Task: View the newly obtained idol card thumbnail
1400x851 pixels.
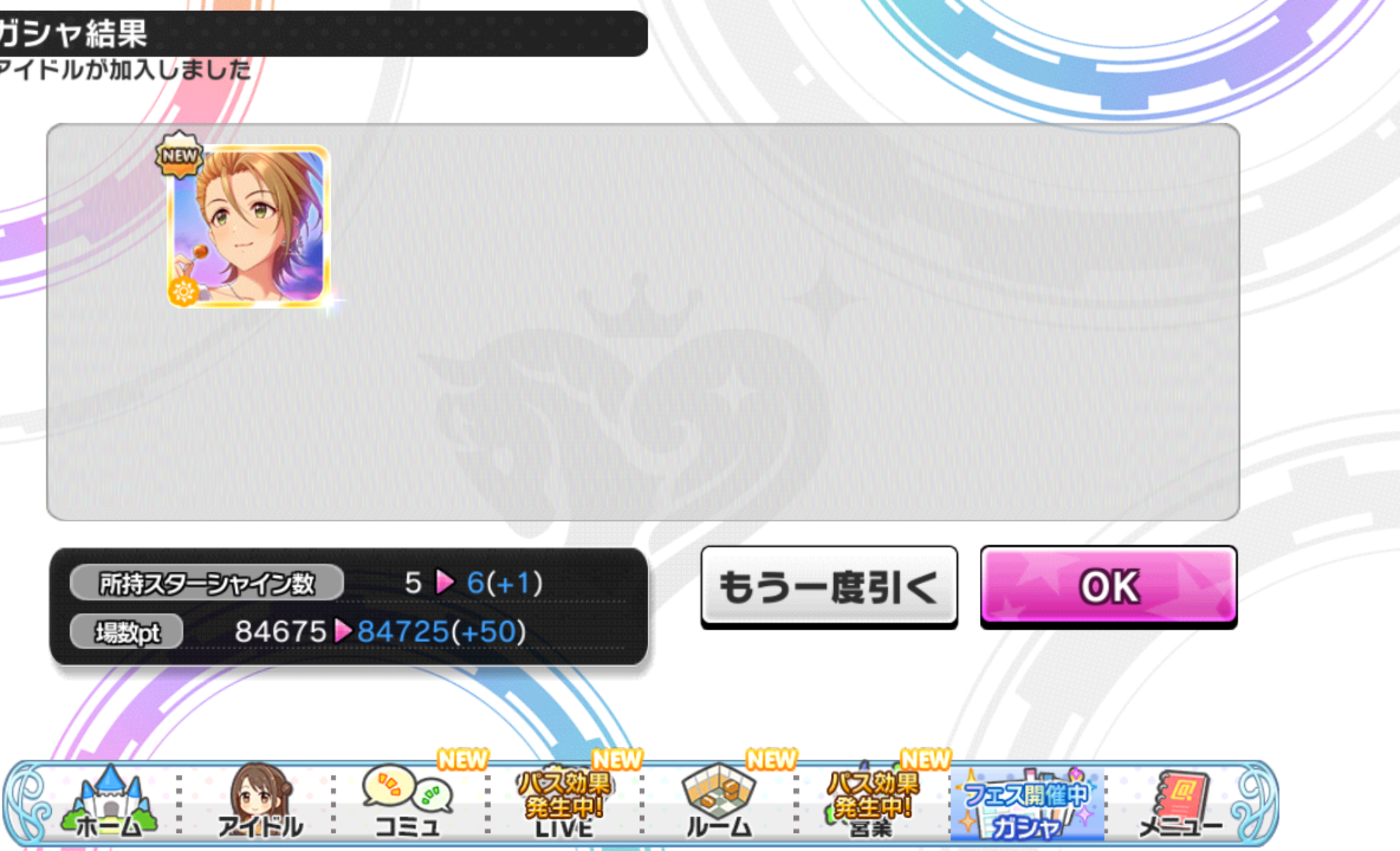Action: coord(248,226)
